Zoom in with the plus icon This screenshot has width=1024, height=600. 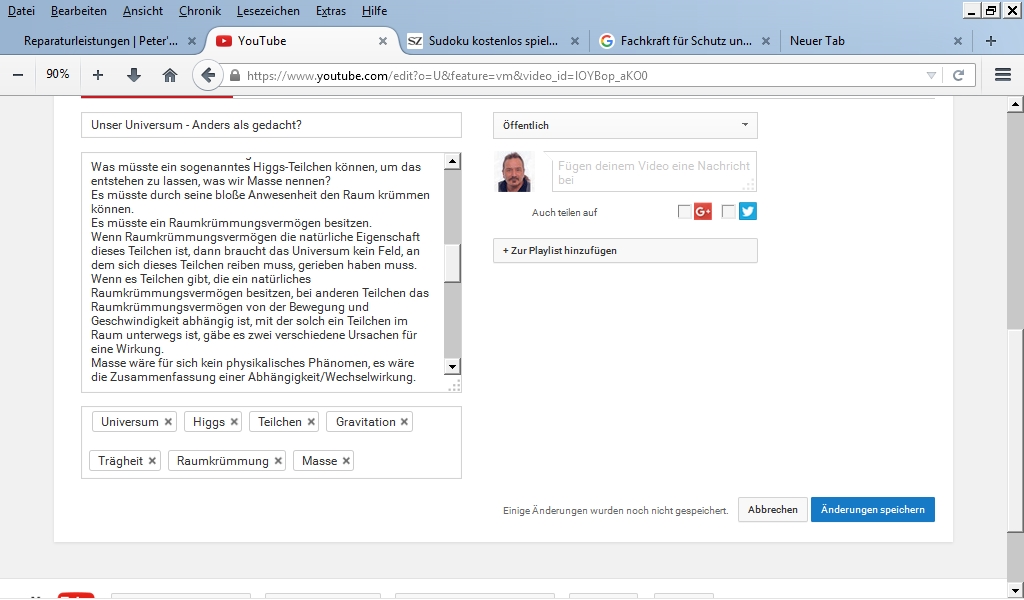point(97,75)
